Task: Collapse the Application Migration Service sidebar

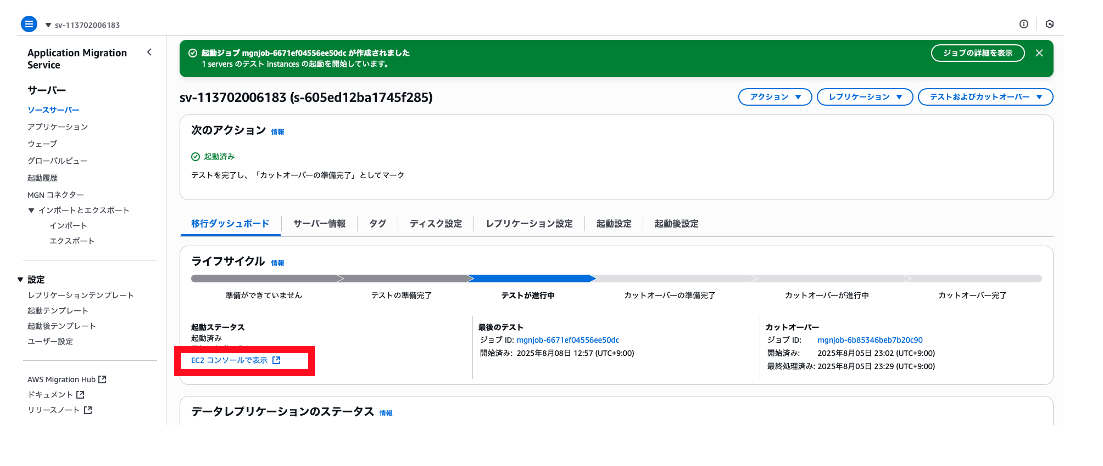Action: (149, 52)
